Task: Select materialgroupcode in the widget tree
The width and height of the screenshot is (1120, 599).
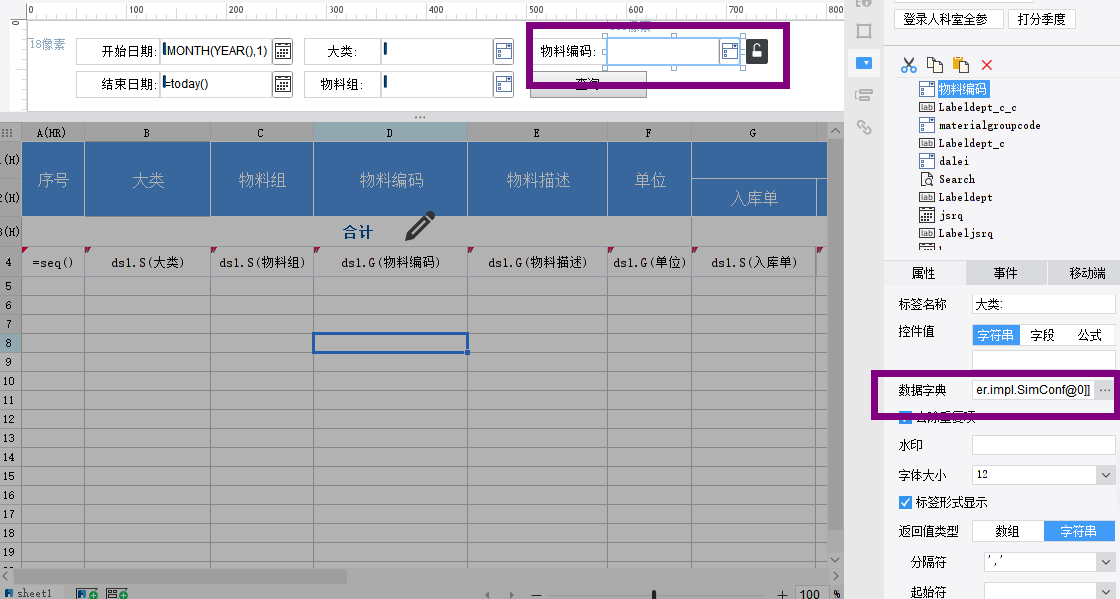Action: point(989,125)
